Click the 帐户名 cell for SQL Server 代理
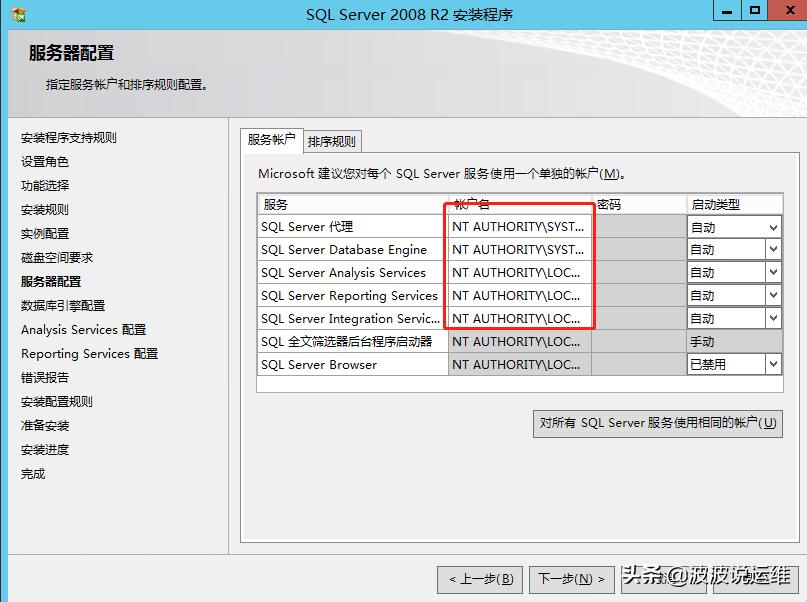This screenshot has height=602, width=807. (518, 227)
